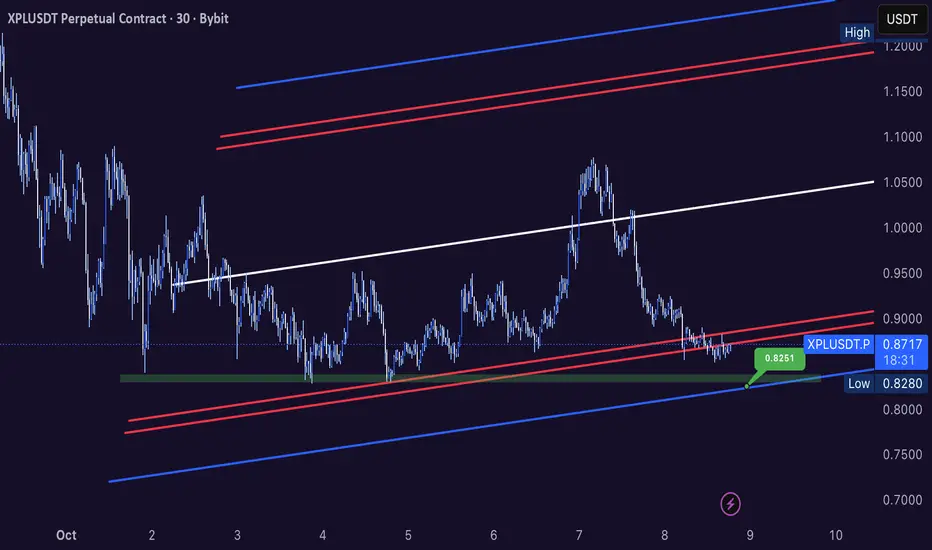
Task: Click date 9 on the time axis
Action: pos(750,535)
